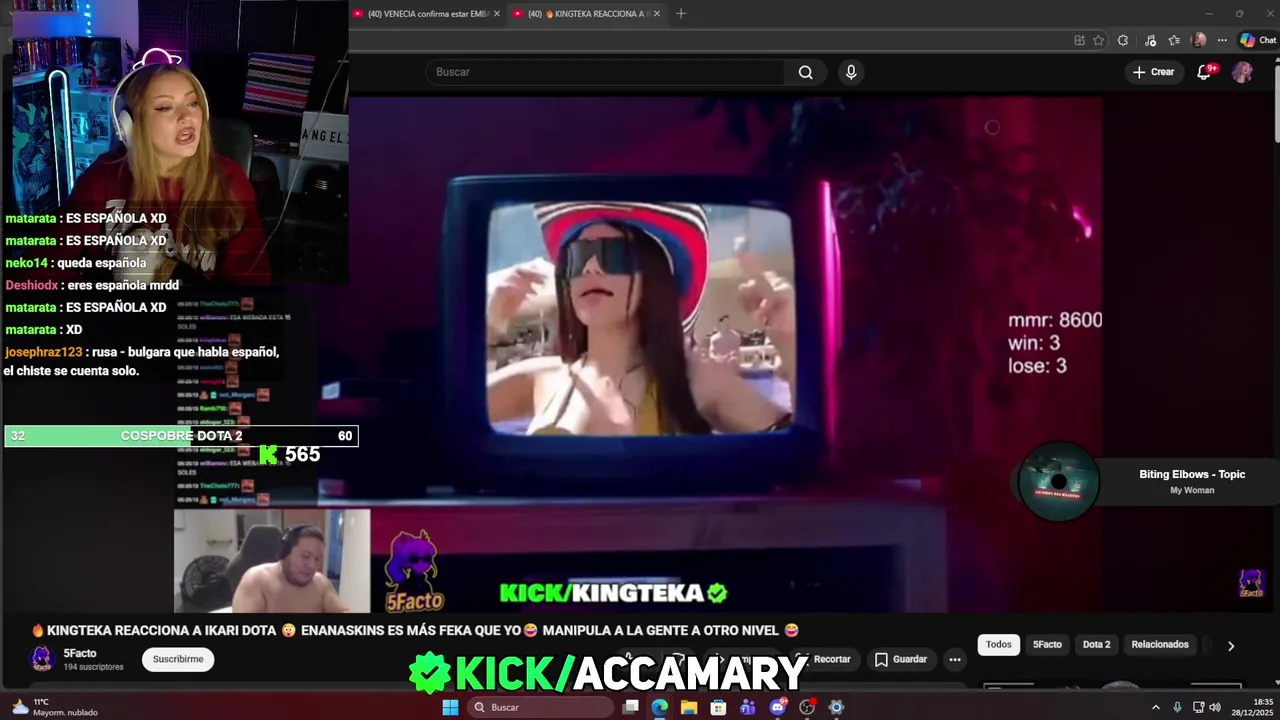The height and width of the screenshot is (720, 1280).
Task: Open Windows Start menu
Action: (x=450, y=707)
